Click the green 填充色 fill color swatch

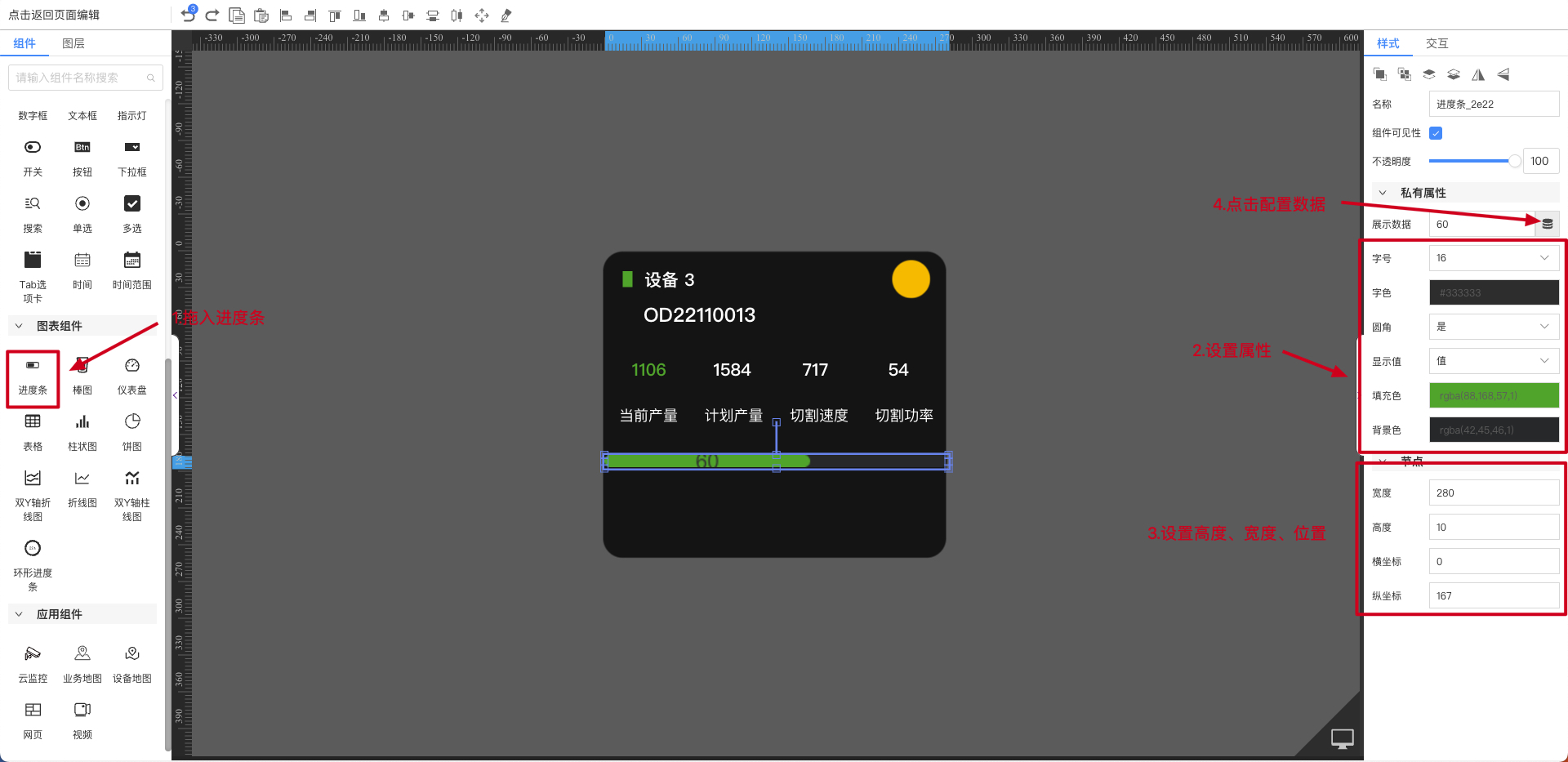tap(1493, 395)
